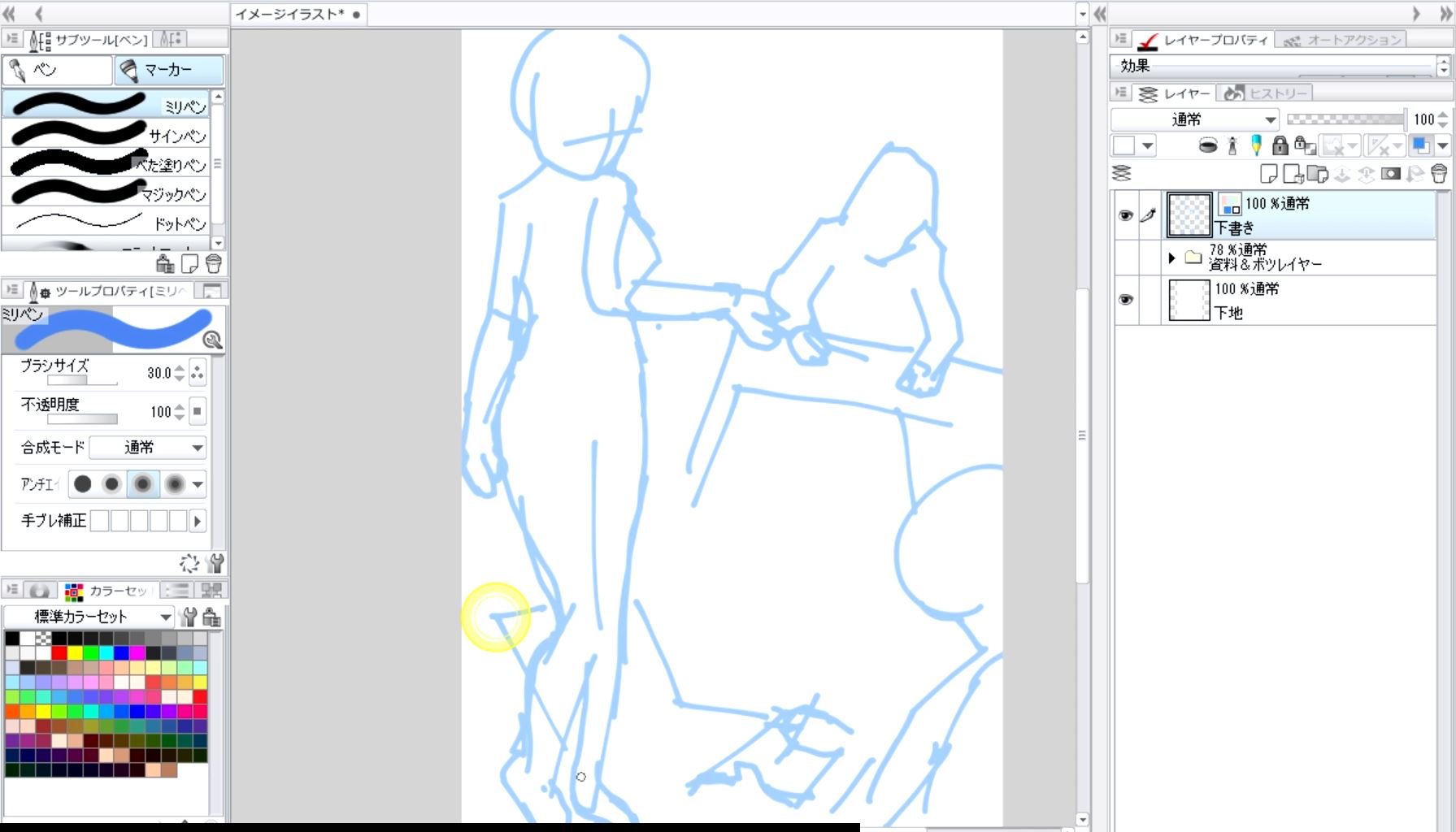Click the duplicate sub tool icon

189,263
